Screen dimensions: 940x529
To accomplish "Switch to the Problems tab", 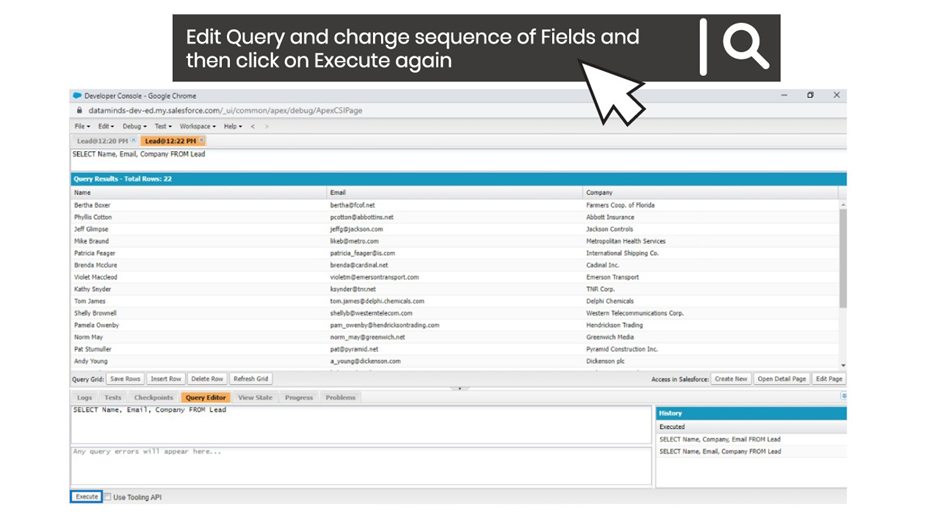I will 341,398.
